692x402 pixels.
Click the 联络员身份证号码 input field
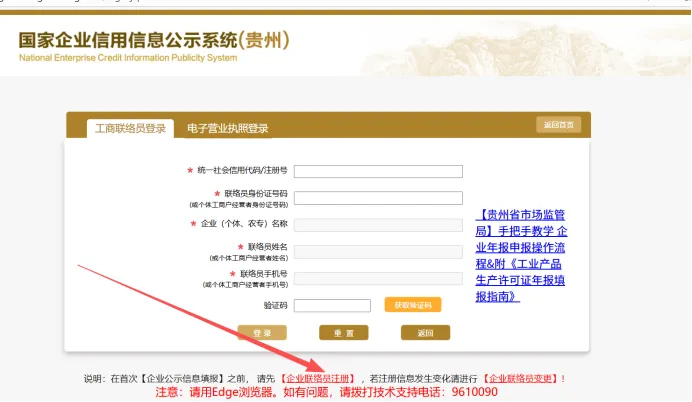point(378,198)
